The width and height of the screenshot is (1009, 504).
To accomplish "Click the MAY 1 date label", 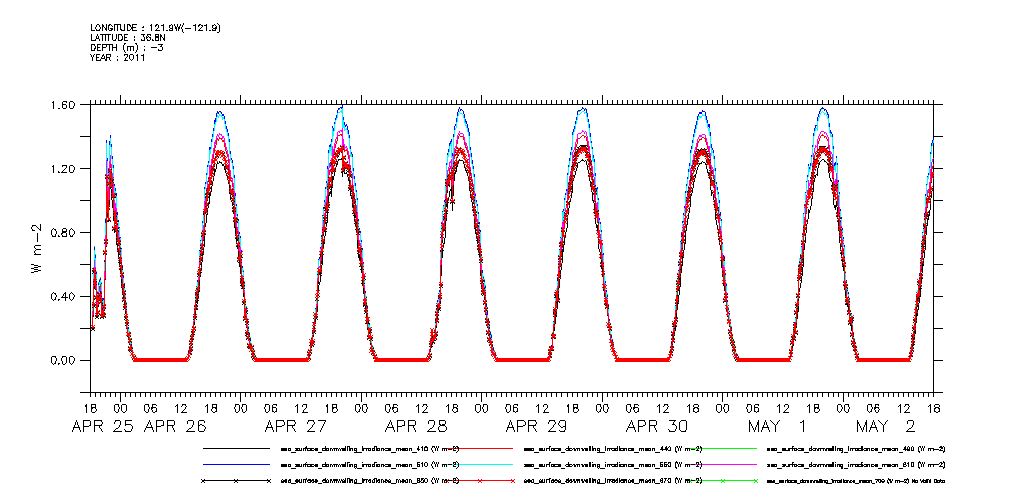I will pos(777,426).
